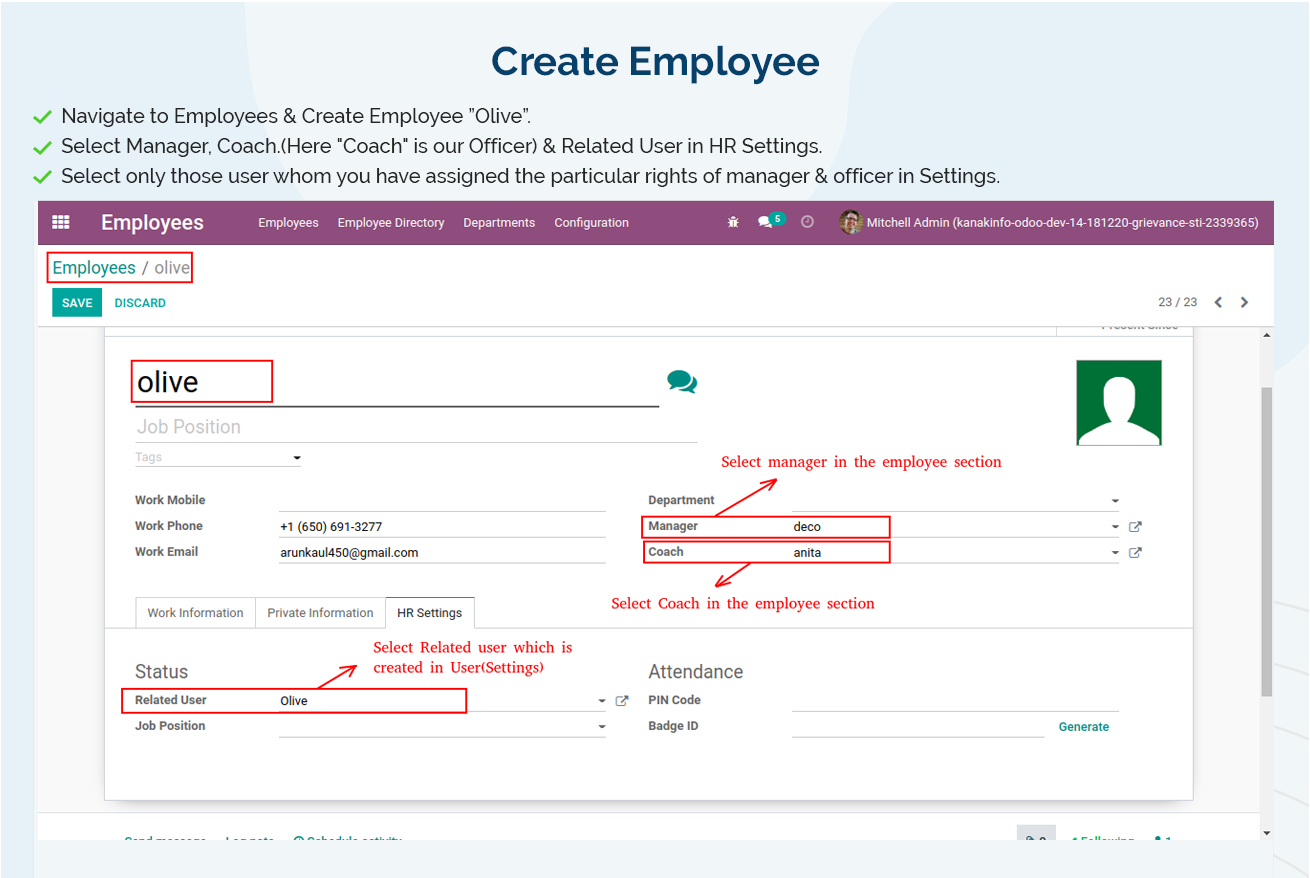Switch to the Work Information tab
This screenshot has width=1310, height=878.
click(x=195, y=613)
